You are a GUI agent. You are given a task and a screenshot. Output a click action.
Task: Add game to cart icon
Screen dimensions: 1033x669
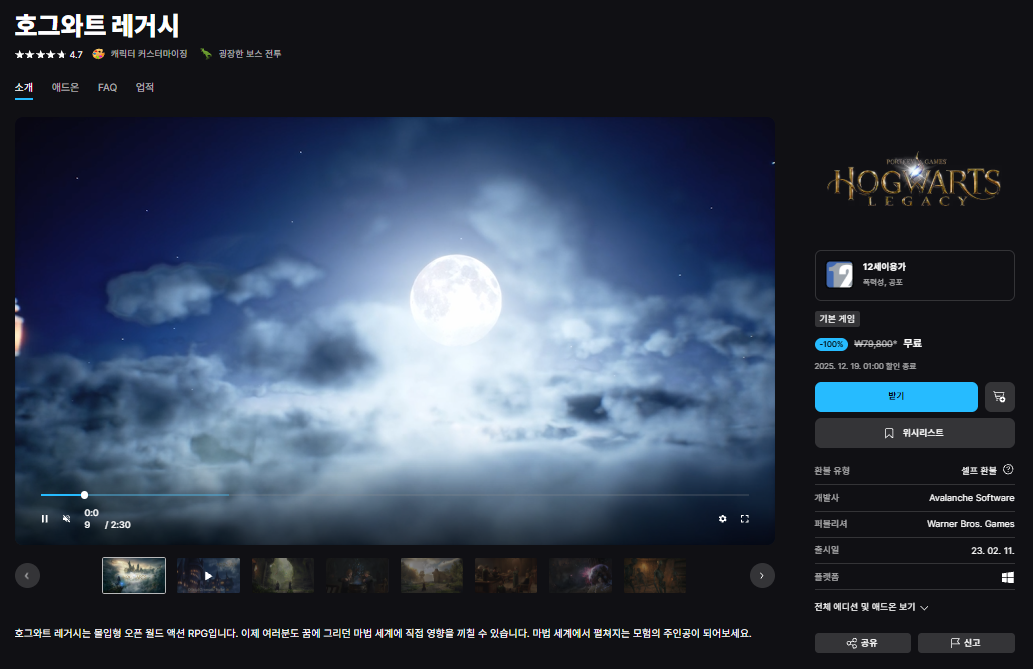tap(999, 397)
